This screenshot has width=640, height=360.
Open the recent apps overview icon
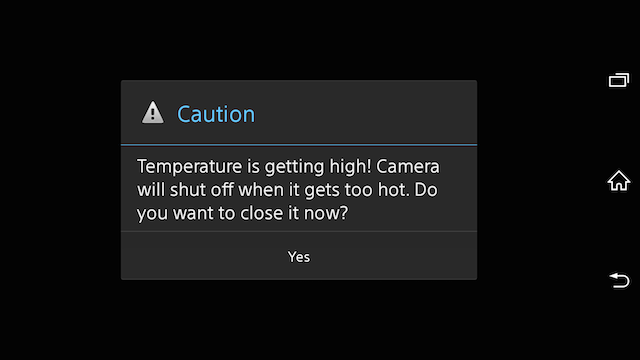coord(619,80)
